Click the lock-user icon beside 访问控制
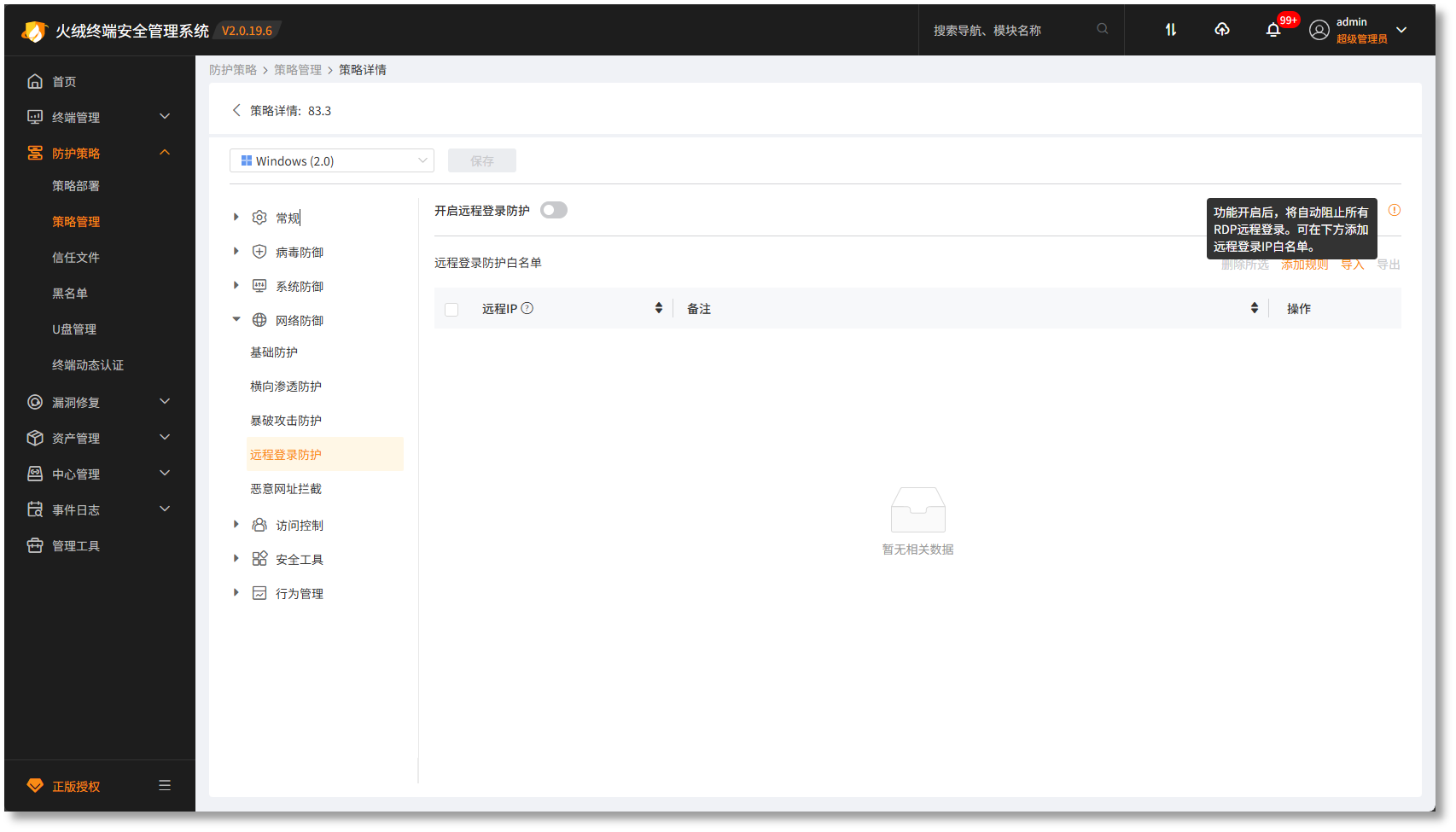Image resolution: width=1456 pixels, height=832 pixels. coord(259,525)
